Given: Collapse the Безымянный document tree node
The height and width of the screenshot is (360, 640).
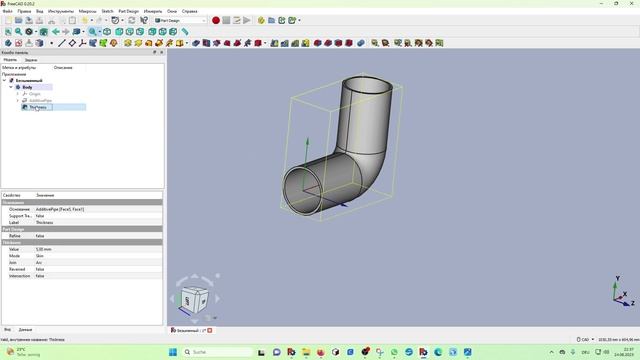Looking at the screenshot, I should [4, 80].
